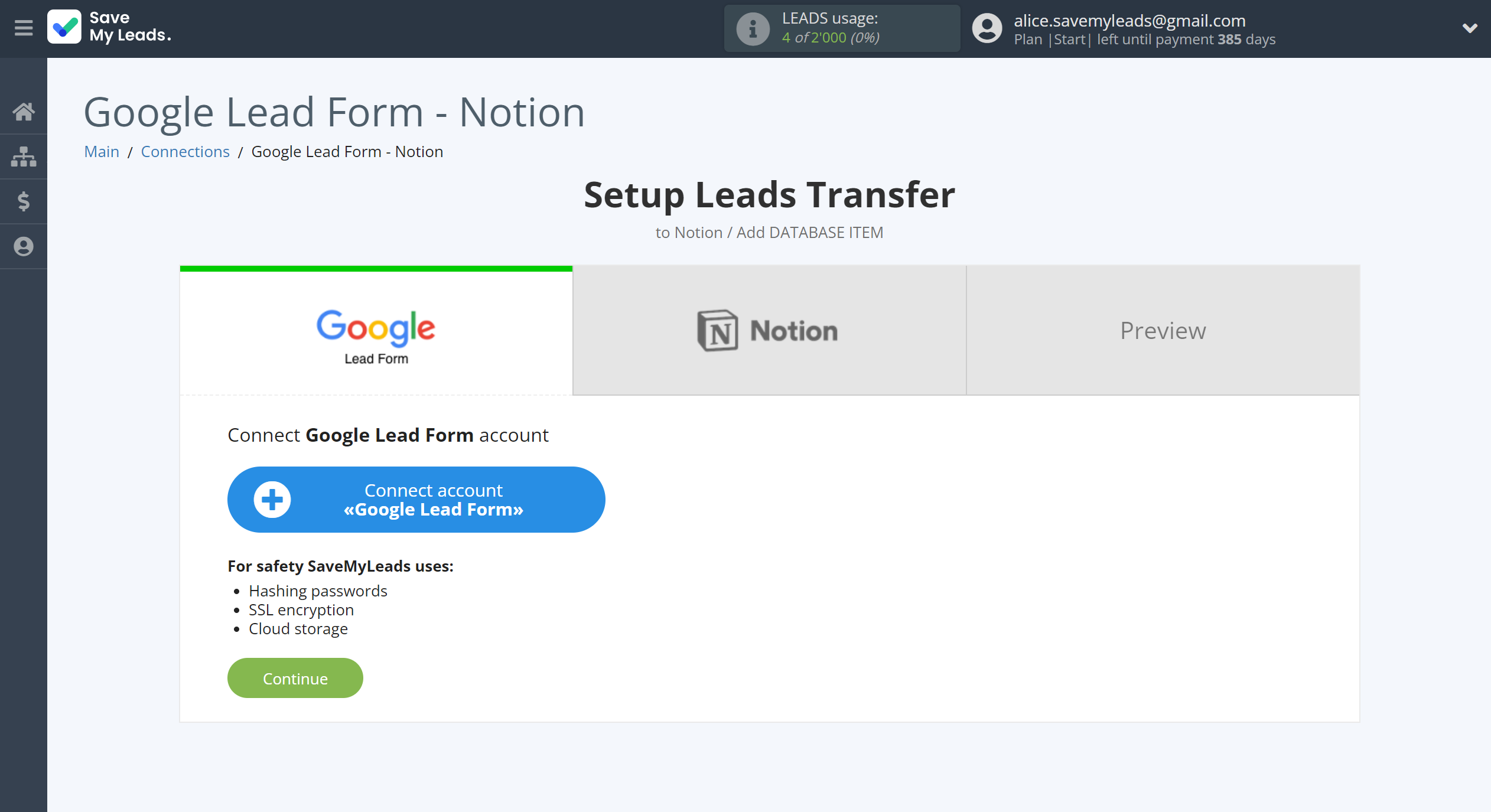Click the Connect account Google Lead Form button
The width and height of the screenshot is (1491, 812).
click(x=415, y=499)
